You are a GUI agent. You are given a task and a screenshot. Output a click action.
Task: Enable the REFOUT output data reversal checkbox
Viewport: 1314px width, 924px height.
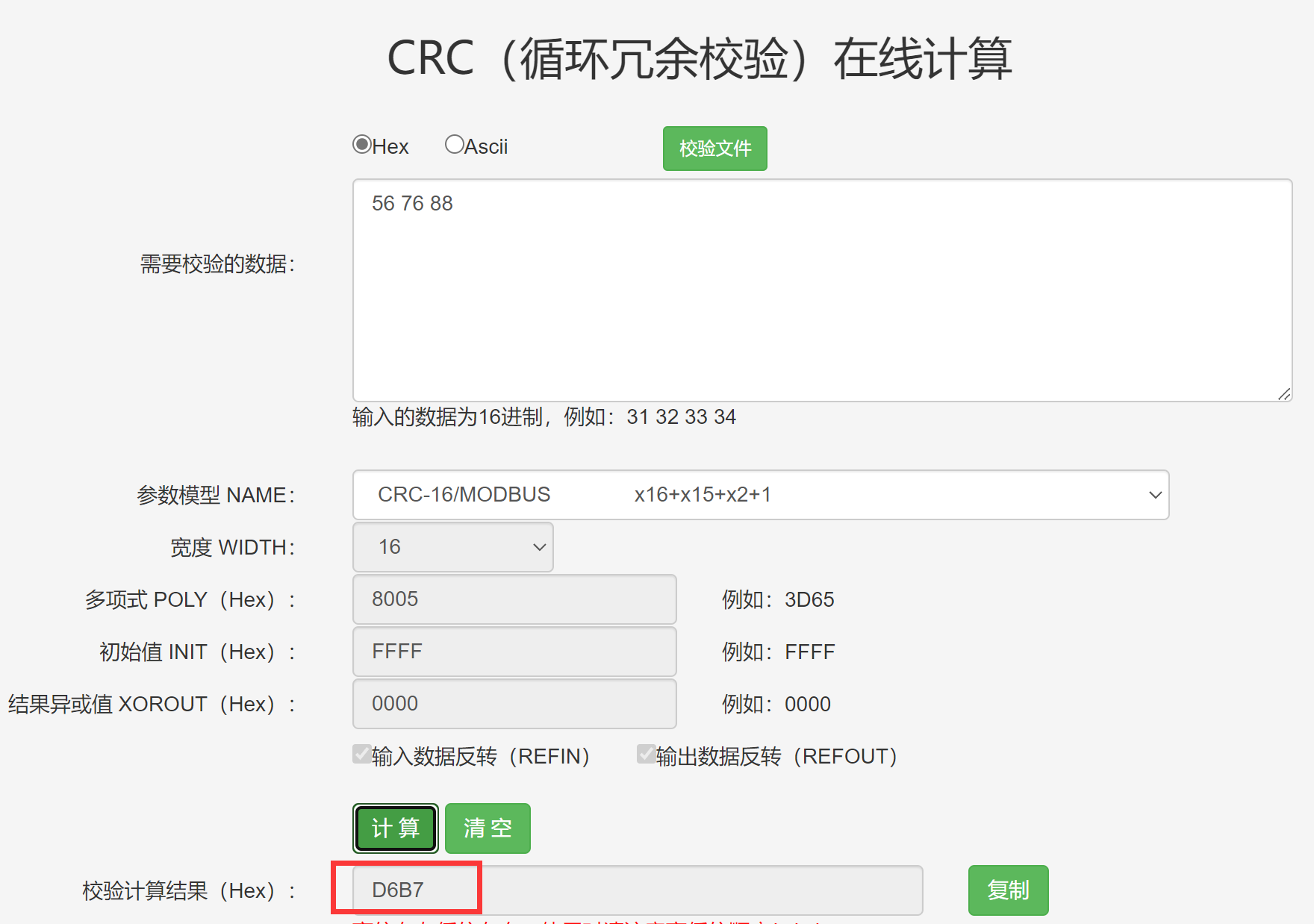(645, 755)
